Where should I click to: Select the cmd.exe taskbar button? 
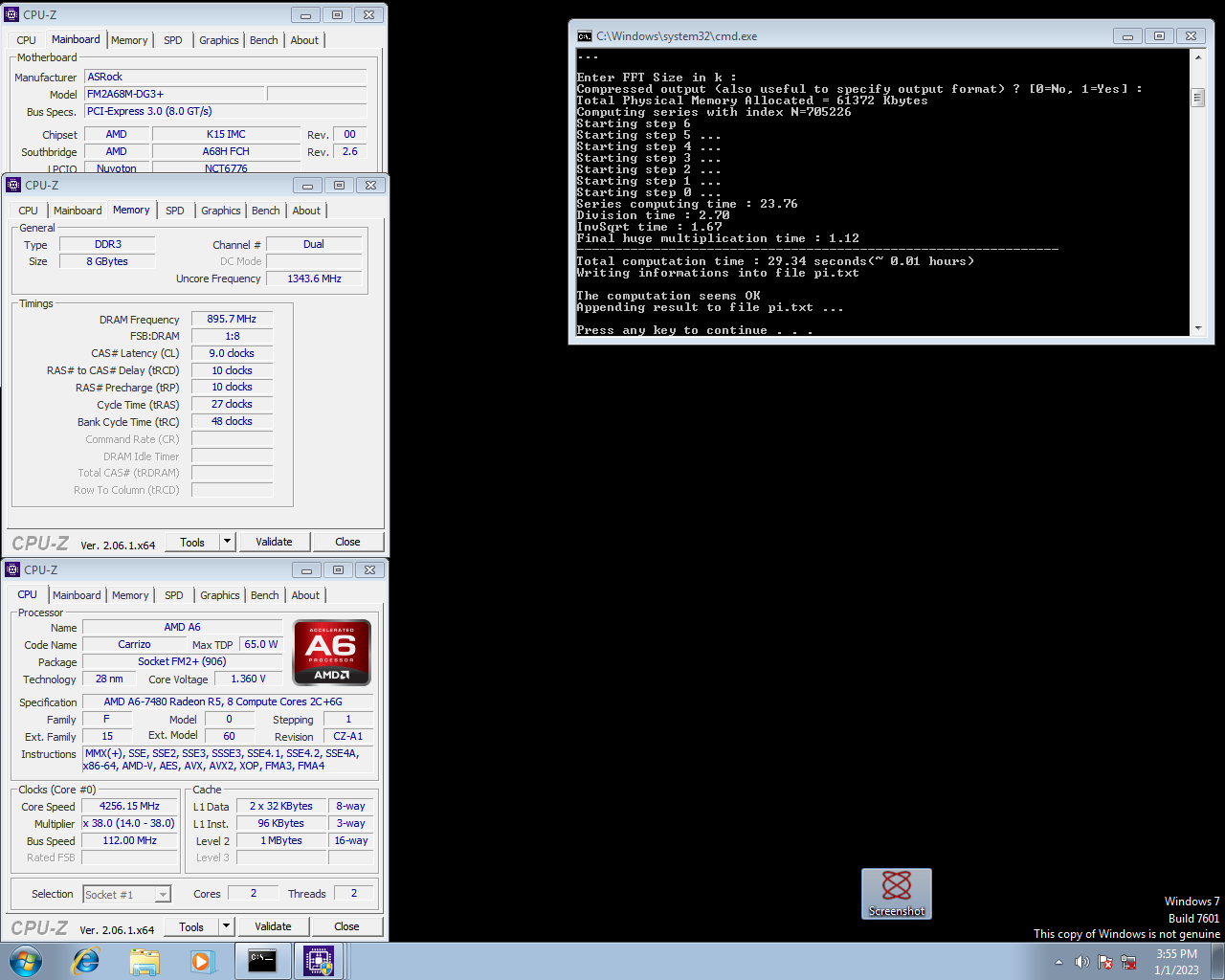point(262,961)
